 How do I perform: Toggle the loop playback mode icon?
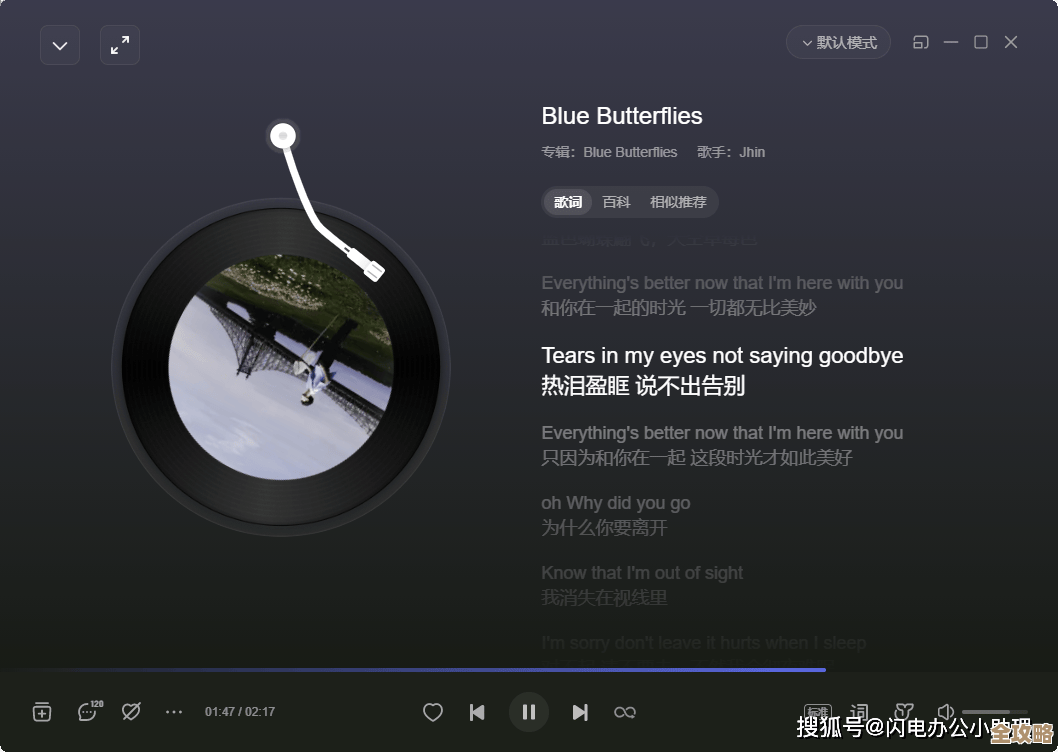(x=625, y=712)
